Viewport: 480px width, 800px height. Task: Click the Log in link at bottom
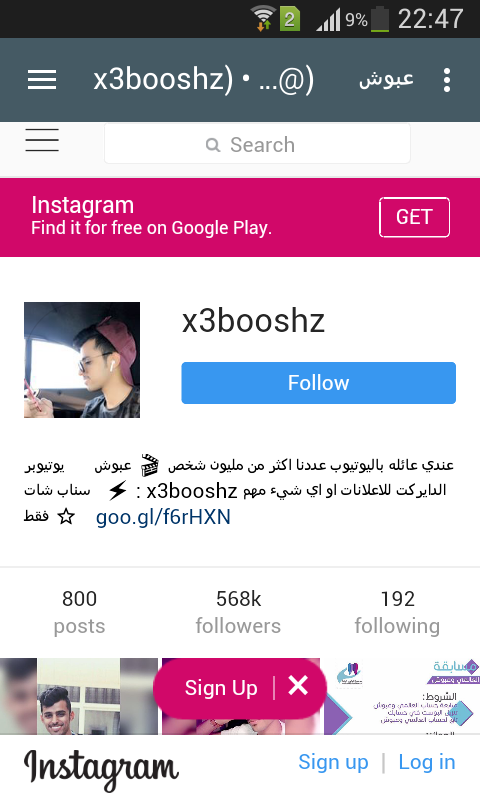click(x=427, y=762)
